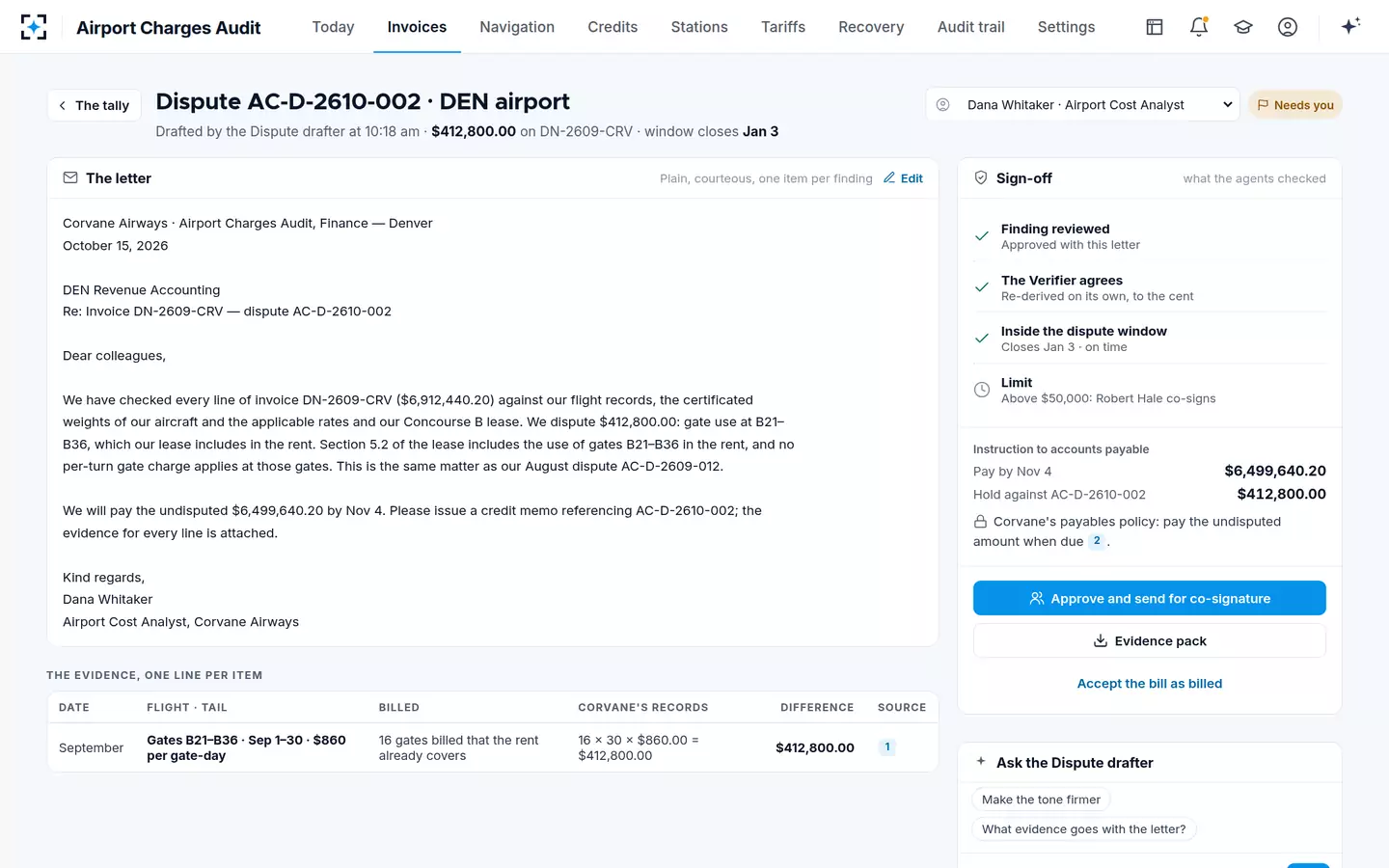The width and height of the screenshot is (1389, 868).
Task: Click the shield icon beside Sign-off
Action: pos(981,177)
